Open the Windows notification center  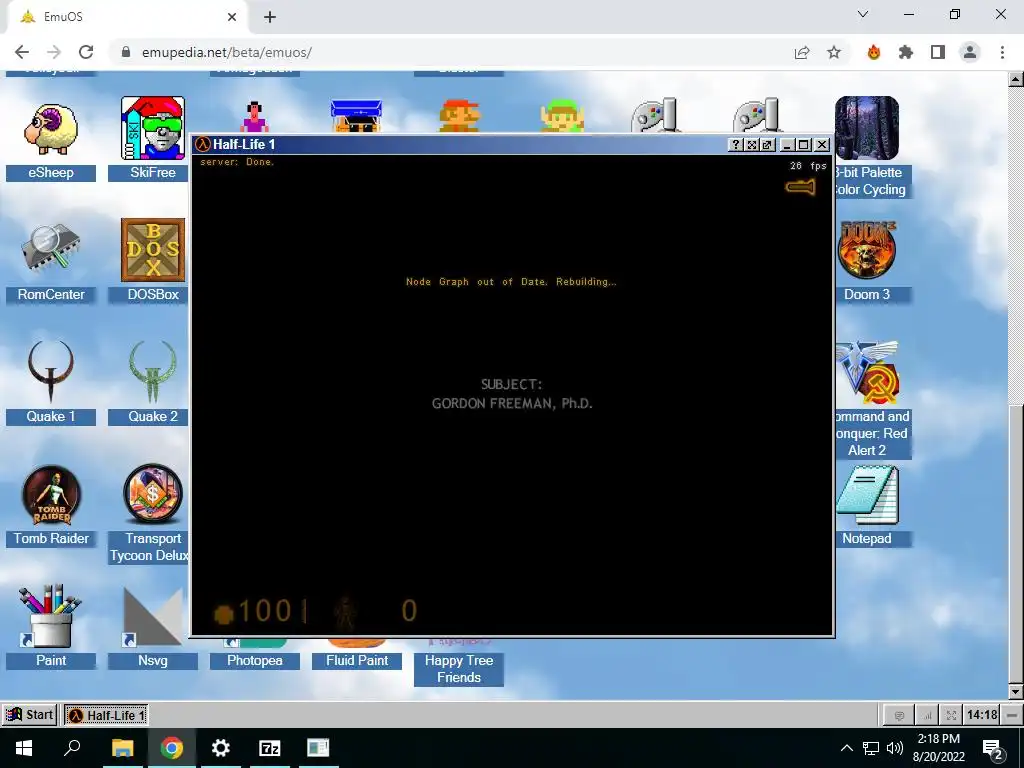(993, 748)
